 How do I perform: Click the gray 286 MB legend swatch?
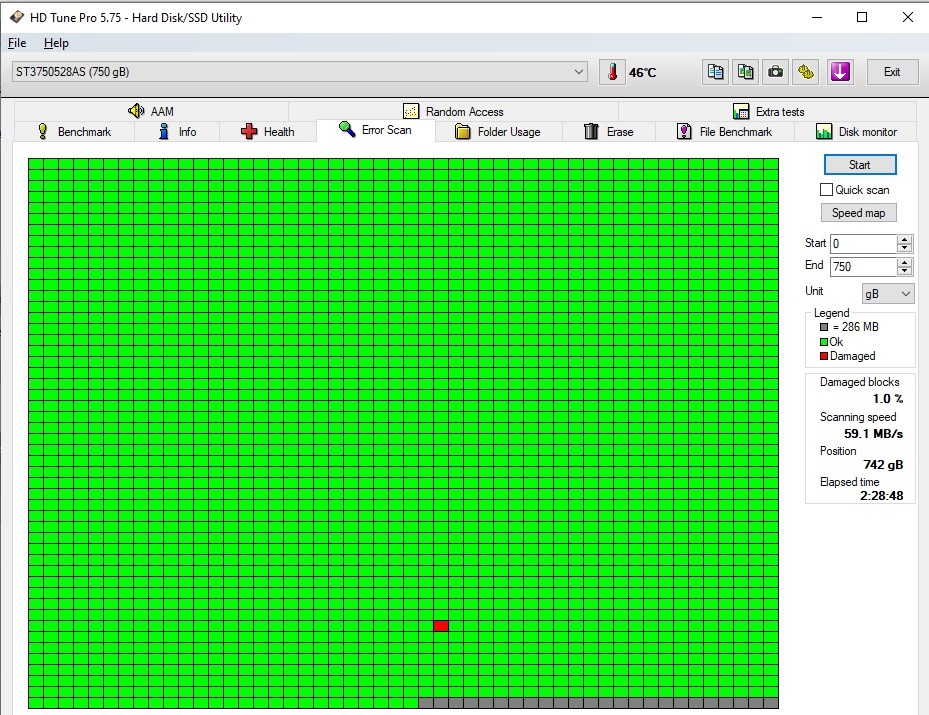(824, 327)
